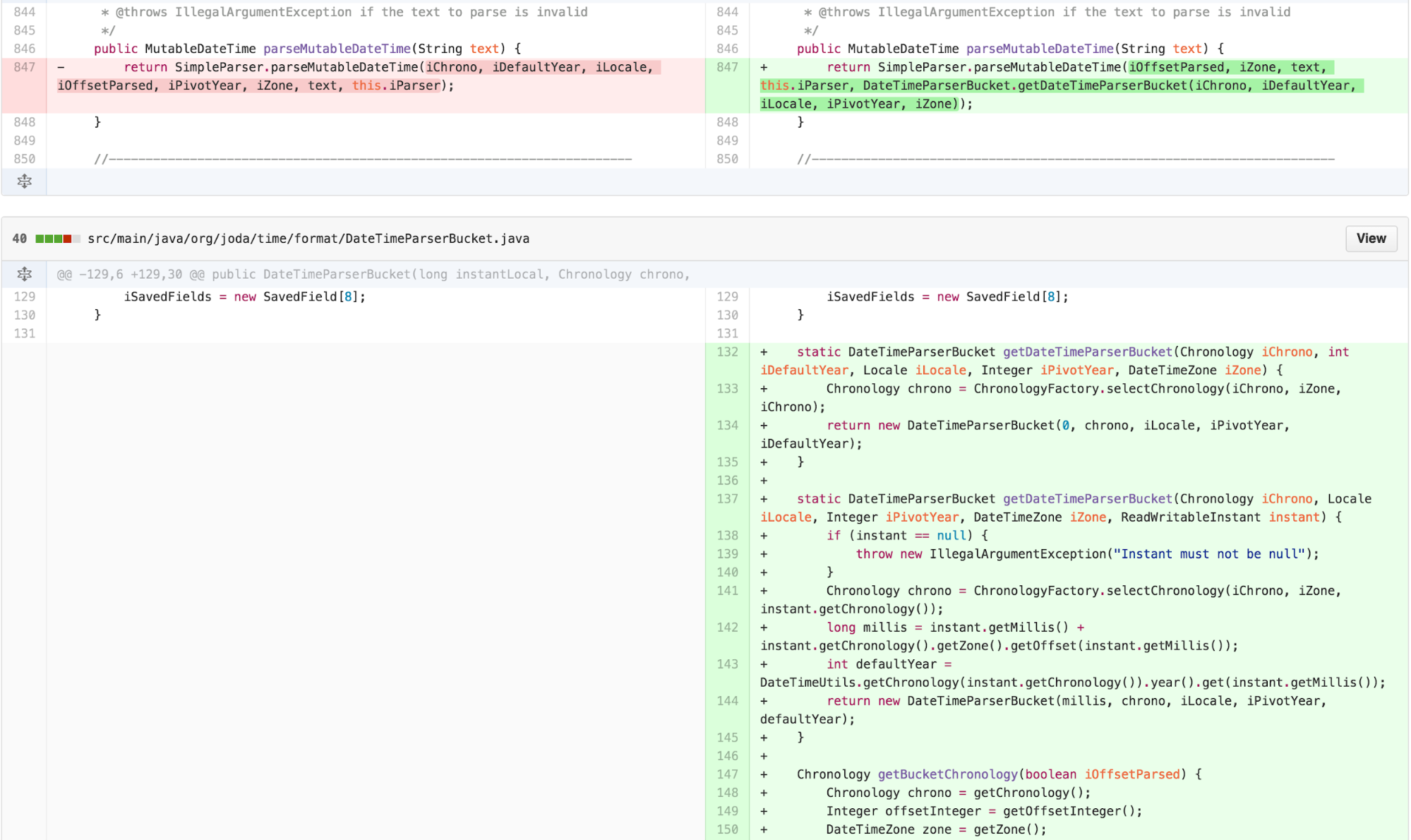Select the 40 changes count
Viewport: 1411px width, 840px height.
tap(20, 239)
